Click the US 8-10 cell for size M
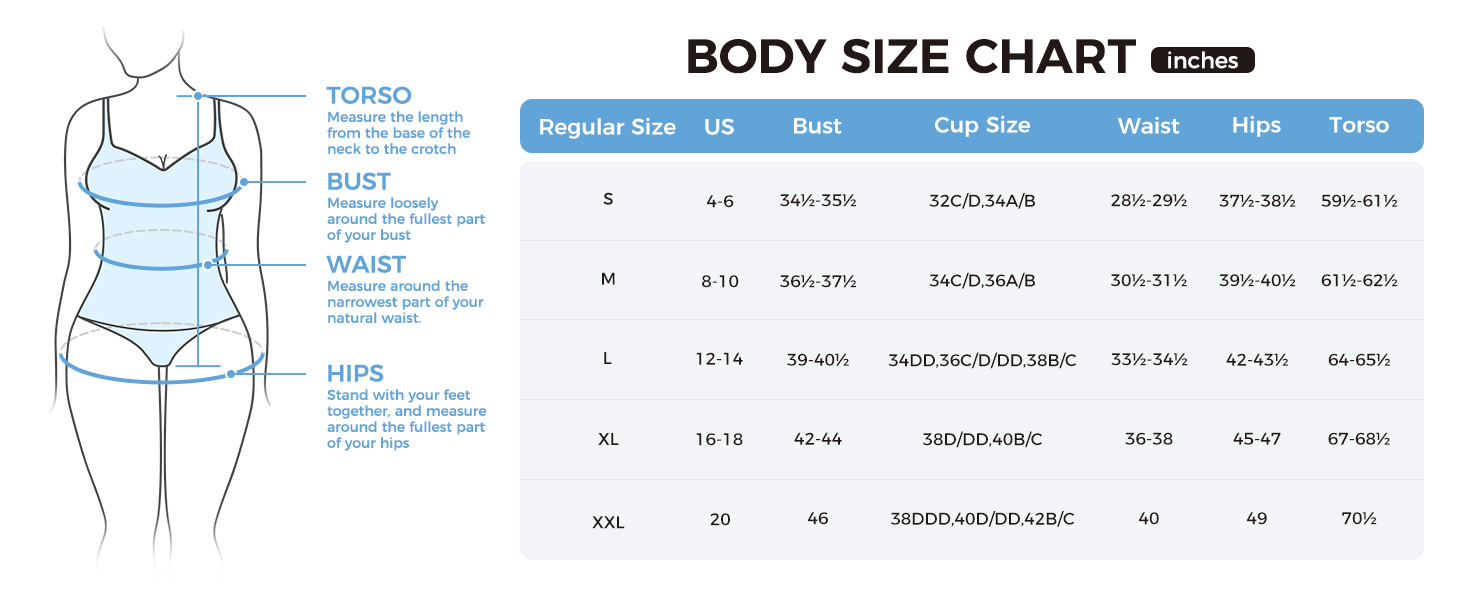 click(x=720, y=281)
